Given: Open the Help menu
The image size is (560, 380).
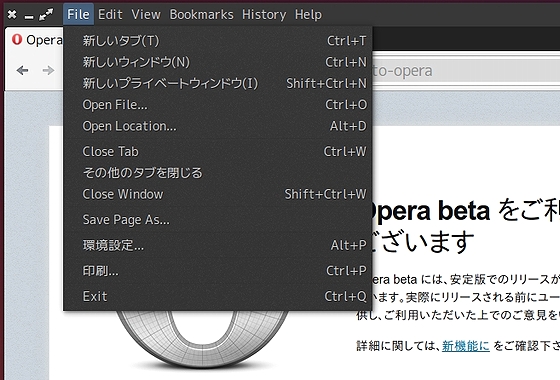Looking at the screenshot, I should point(308,14).
